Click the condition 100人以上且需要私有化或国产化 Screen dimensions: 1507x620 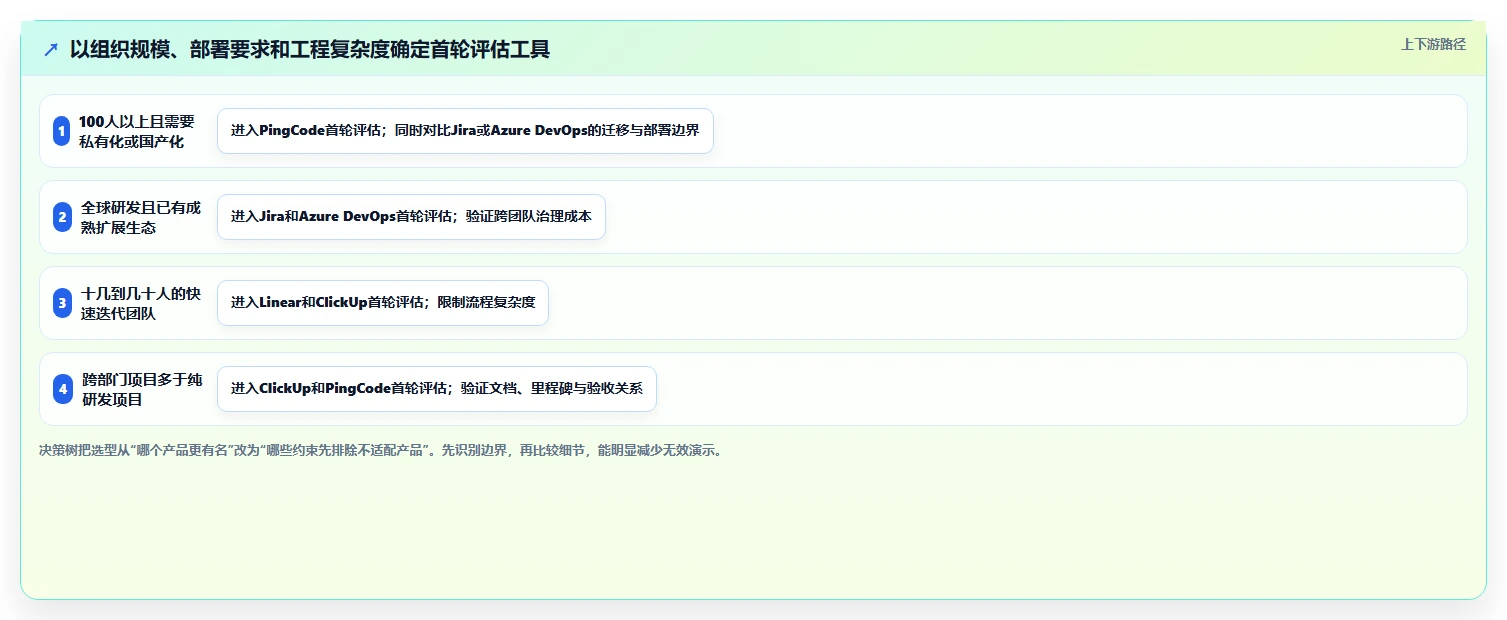pyautogui.click(x=137, y=131)
